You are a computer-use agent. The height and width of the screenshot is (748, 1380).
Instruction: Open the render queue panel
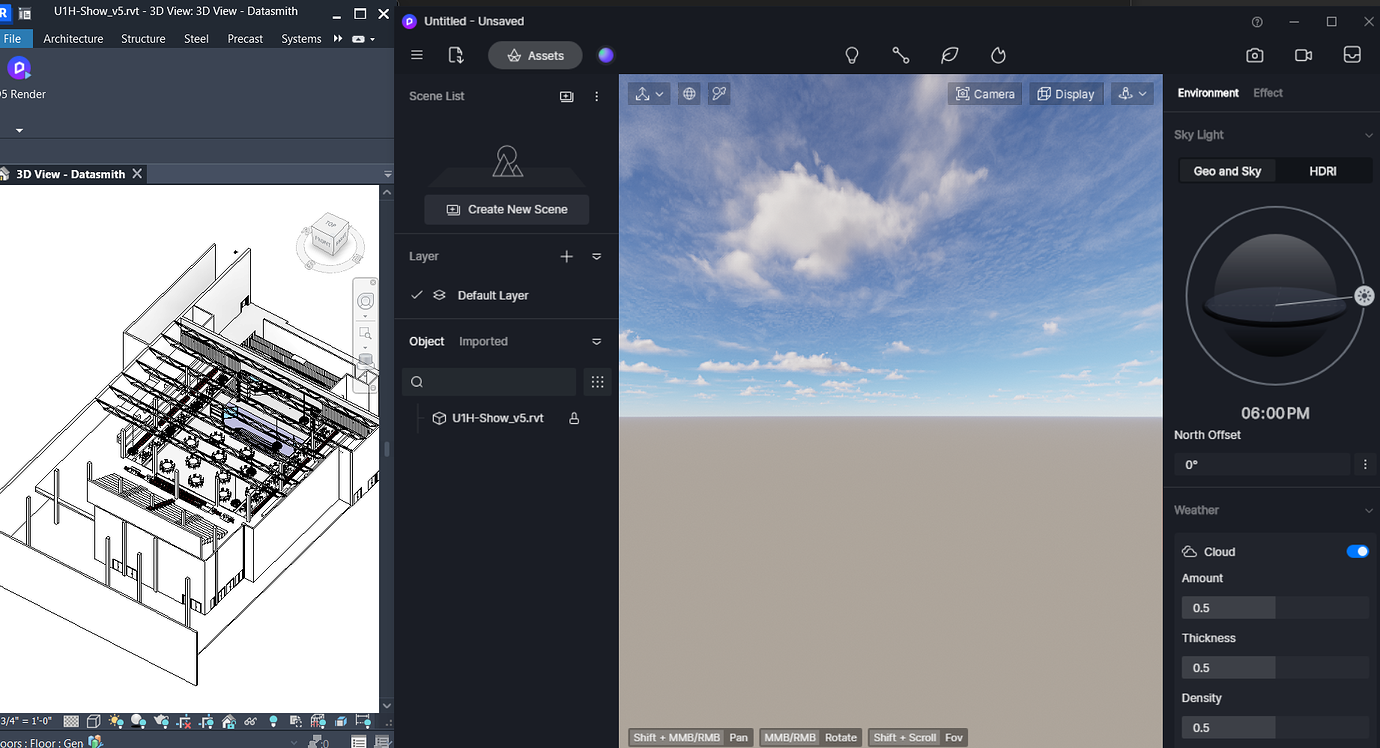1352,55
